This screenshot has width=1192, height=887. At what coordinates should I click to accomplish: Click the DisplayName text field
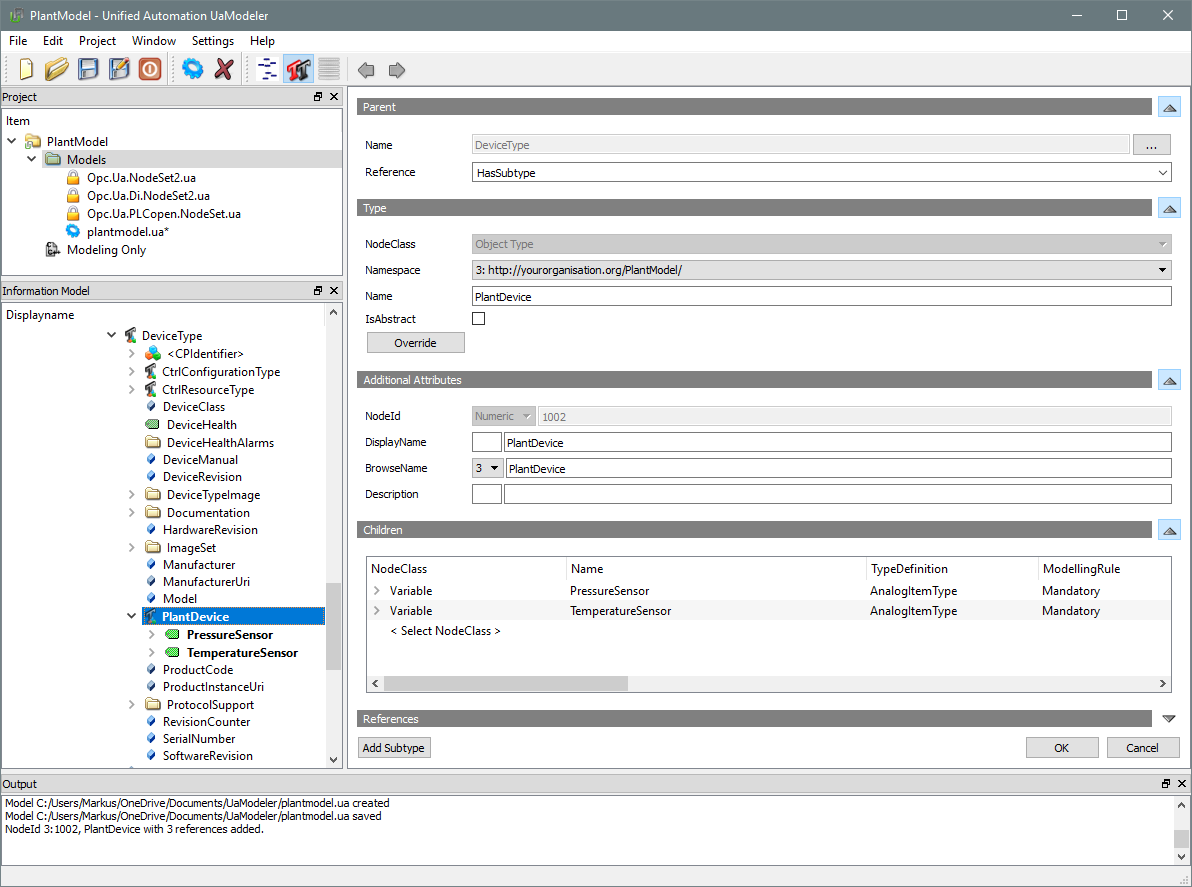(836, 442)
